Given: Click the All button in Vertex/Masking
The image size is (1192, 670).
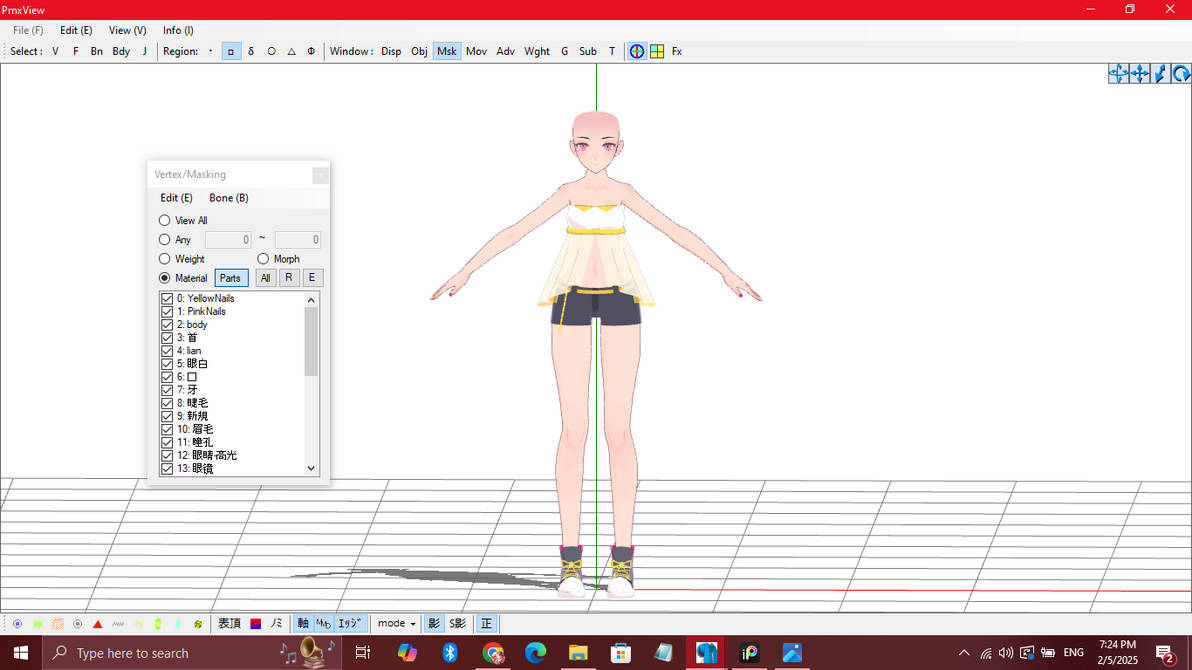Looking at the screenshot, I should point(265,278).
